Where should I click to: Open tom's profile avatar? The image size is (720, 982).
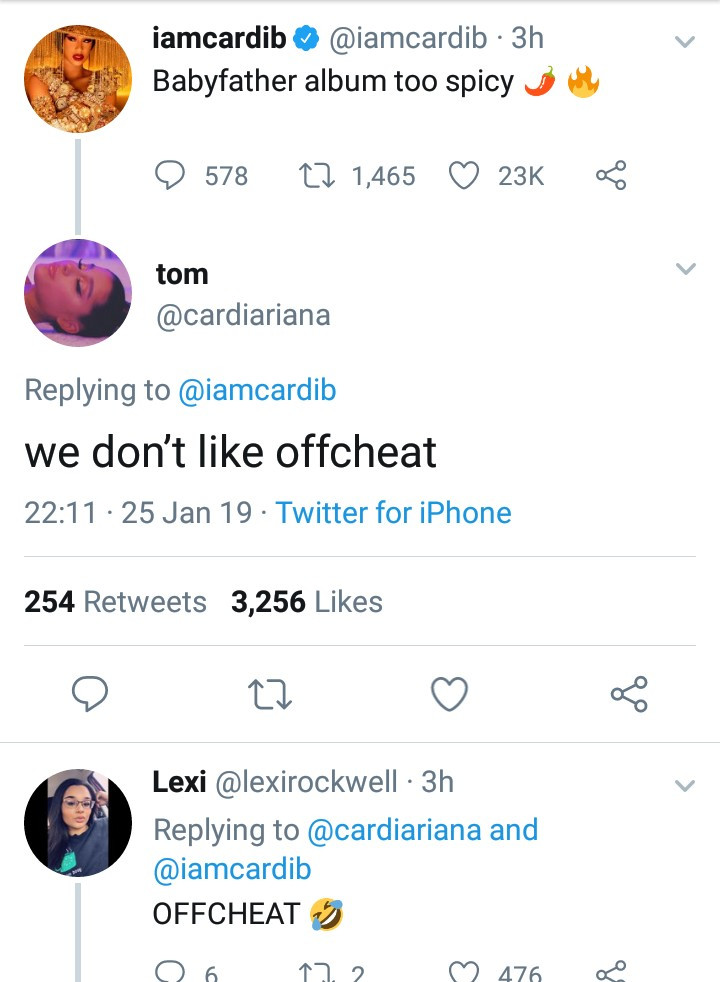tap(78, 293)
